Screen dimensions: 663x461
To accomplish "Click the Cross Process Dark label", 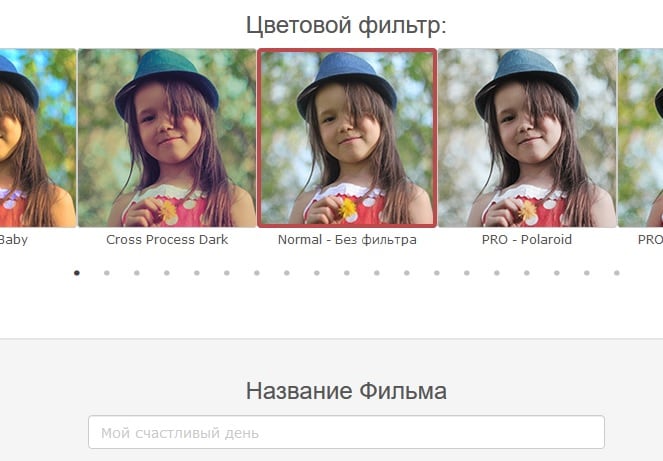I will [167, 240].
